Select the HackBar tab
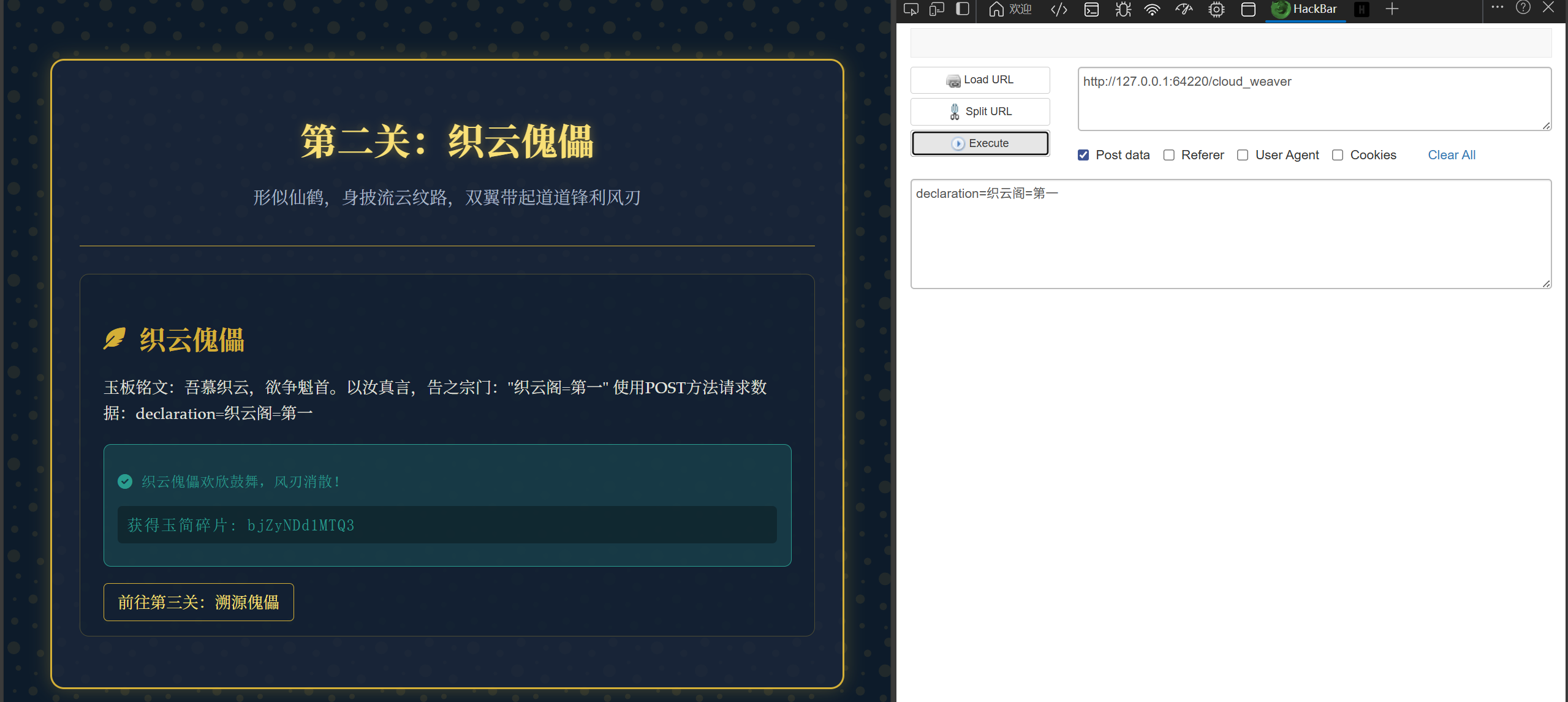Image resolution: width=1568 pixels, height=702 pixels. [x=1306, y=9]
